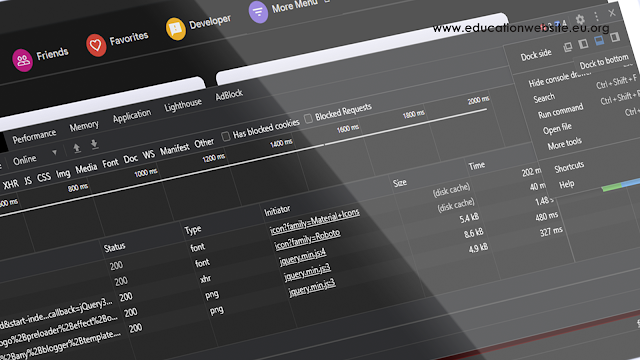Click the red Favorites heart icon
Viewport: 640px width, 360px height.
pyautogui.click(x=96, y=45)
